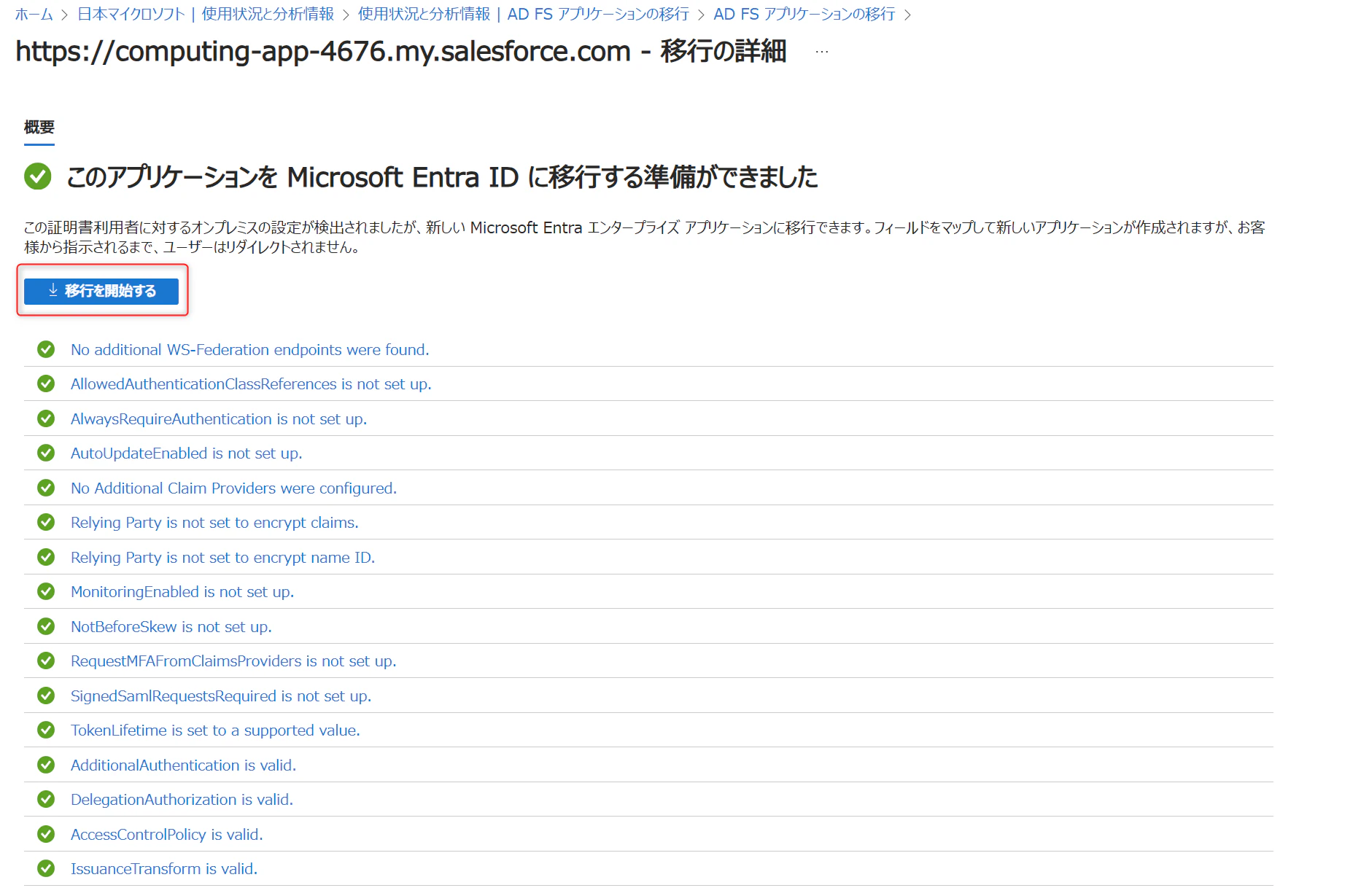Select the 概要 tab

tap(39, 128)
